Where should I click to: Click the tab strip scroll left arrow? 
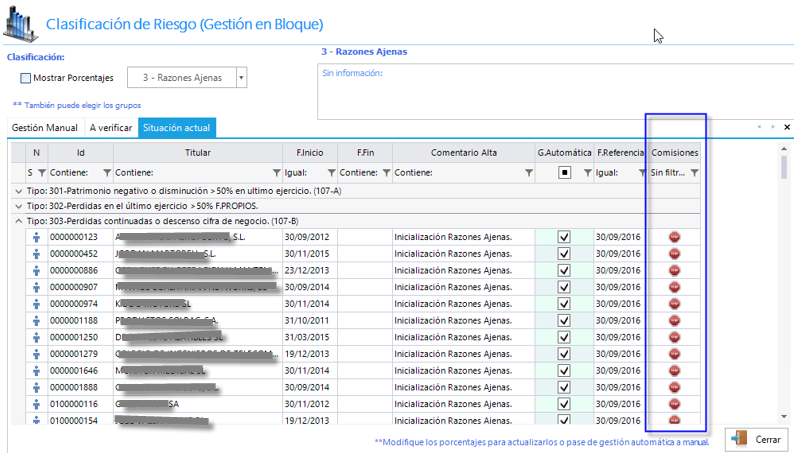tap(759, 127)
